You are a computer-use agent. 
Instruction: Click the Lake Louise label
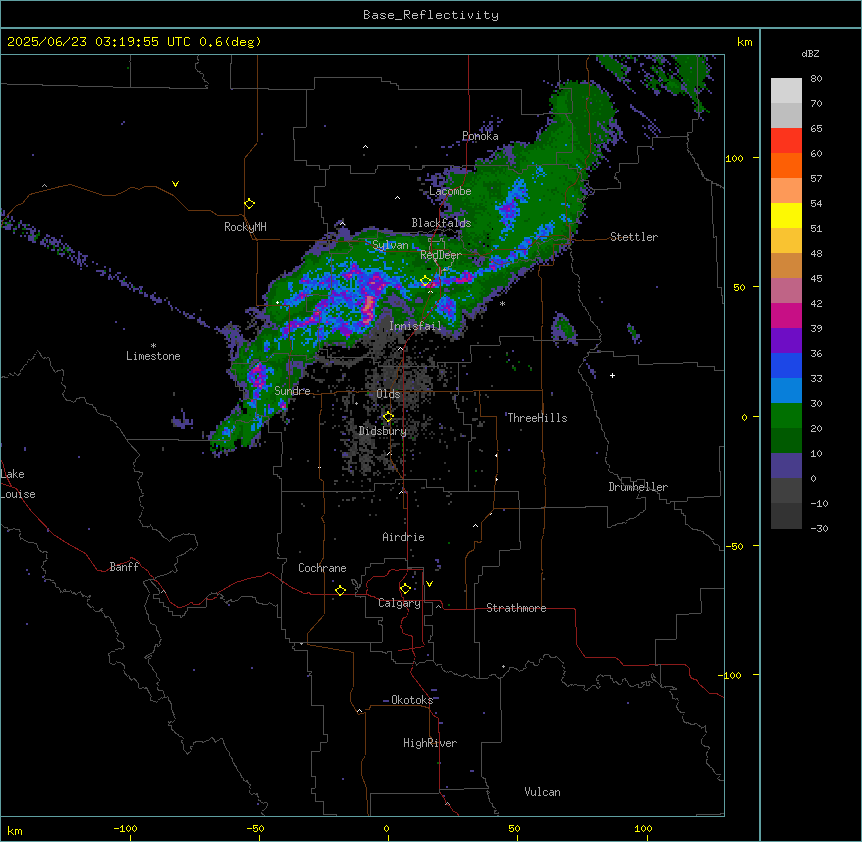pyautogui.click(x=18, y=484)
